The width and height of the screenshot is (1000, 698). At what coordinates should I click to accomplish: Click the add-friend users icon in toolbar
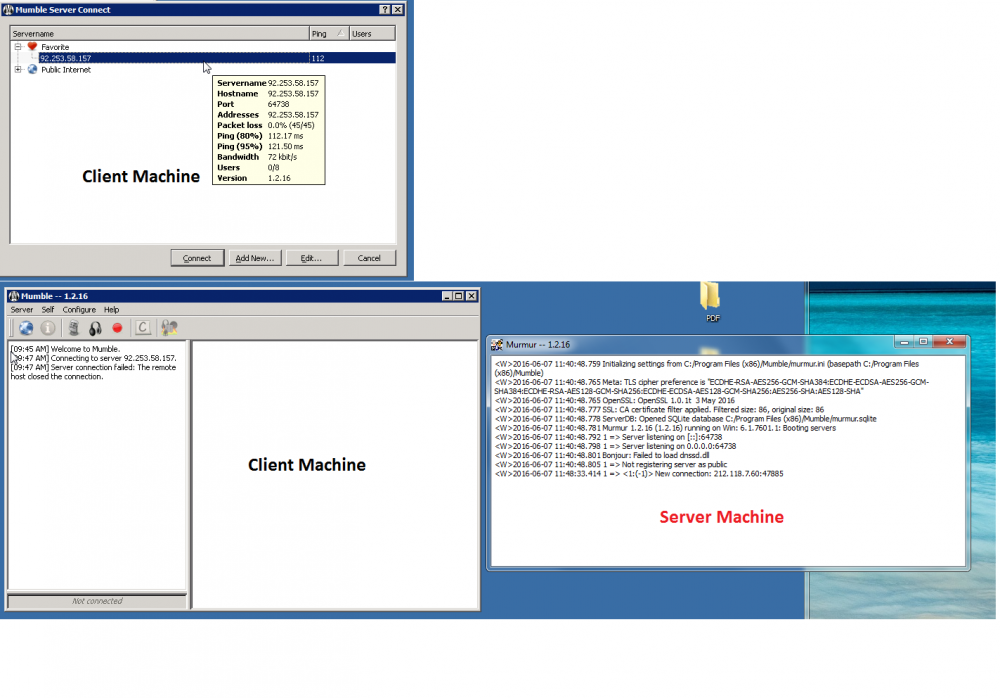169,327
